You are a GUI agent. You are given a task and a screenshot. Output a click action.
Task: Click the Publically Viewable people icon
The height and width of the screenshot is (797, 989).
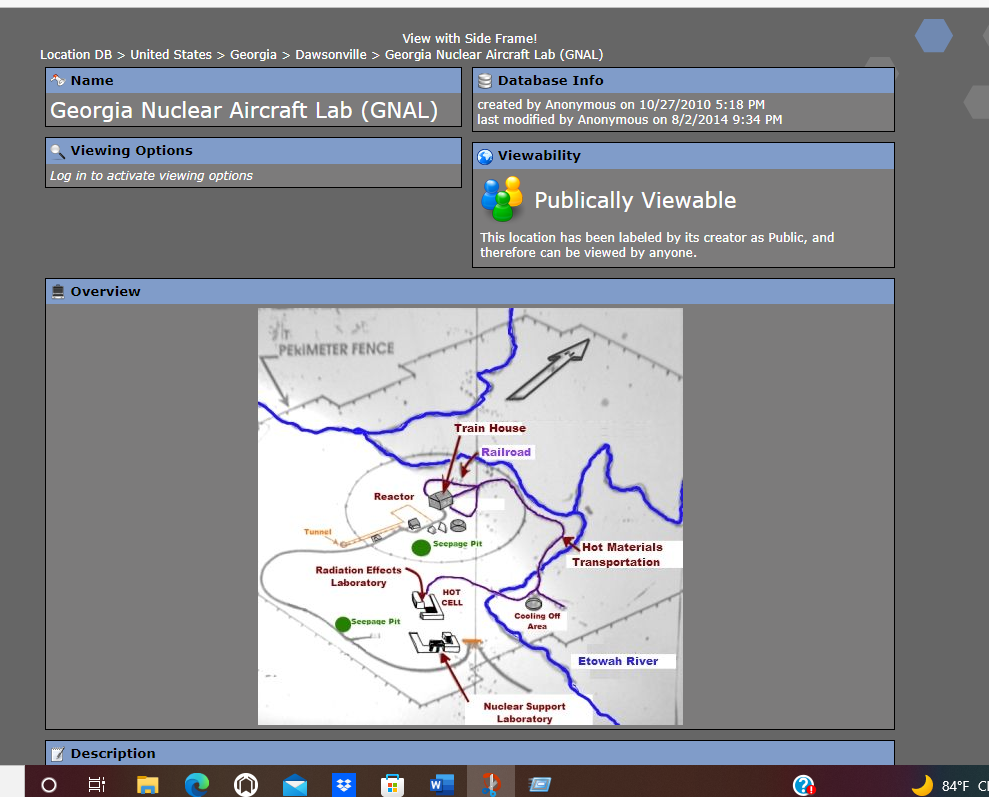[502, 199]
